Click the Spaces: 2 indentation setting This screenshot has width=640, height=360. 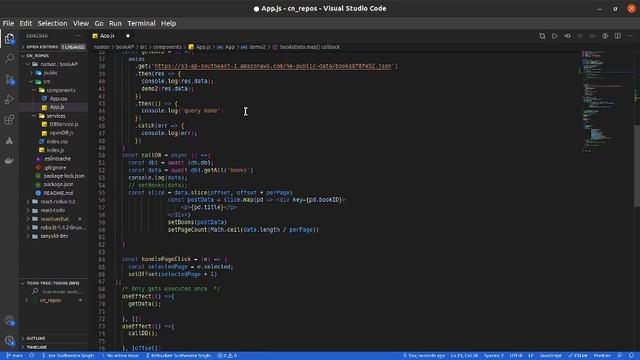coord(494,356)
